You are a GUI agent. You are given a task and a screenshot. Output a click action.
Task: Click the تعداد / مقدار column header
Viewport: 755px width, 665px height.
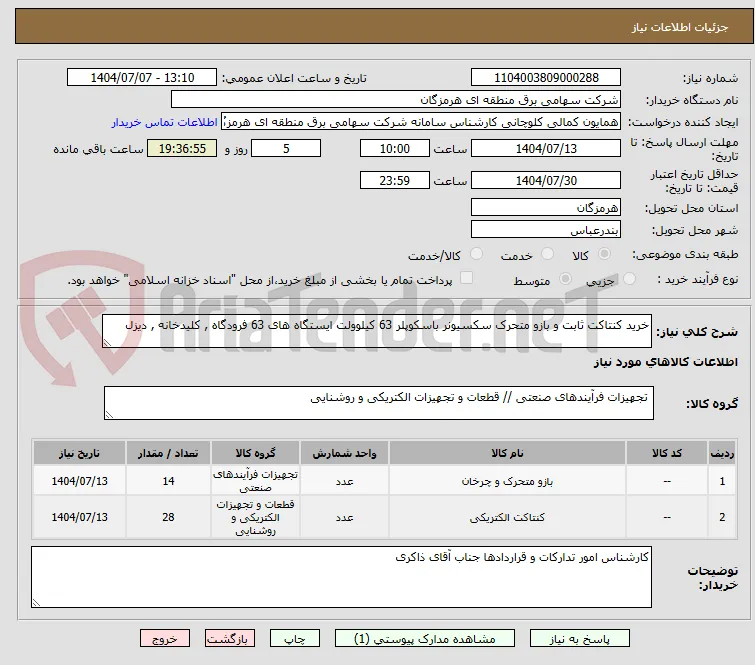point(168,453)
